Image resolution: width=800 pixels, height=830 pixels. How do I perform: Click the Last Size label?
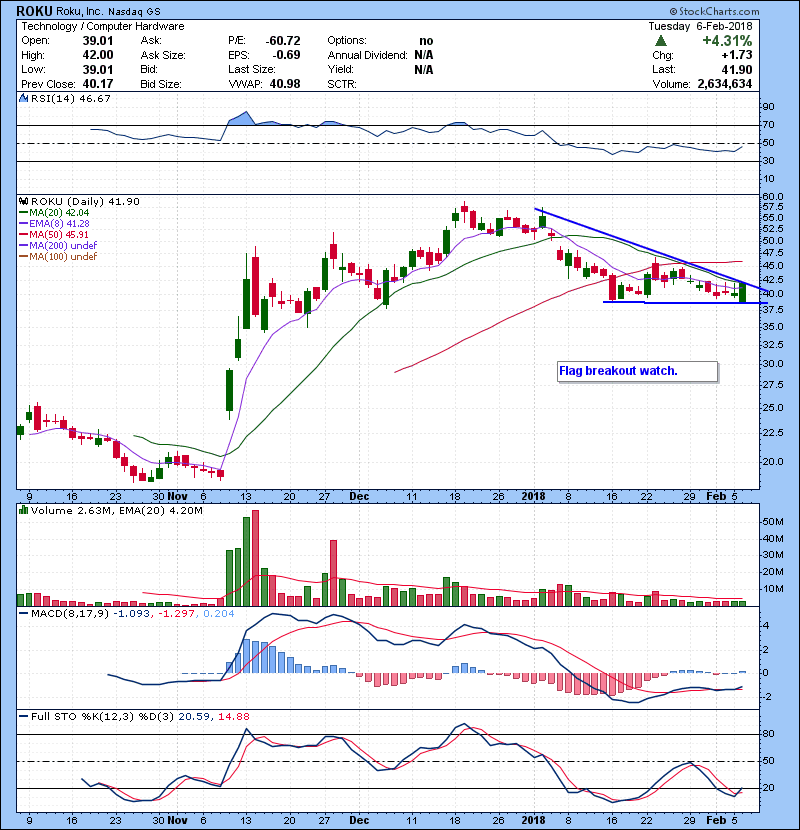tap(252, 69)
